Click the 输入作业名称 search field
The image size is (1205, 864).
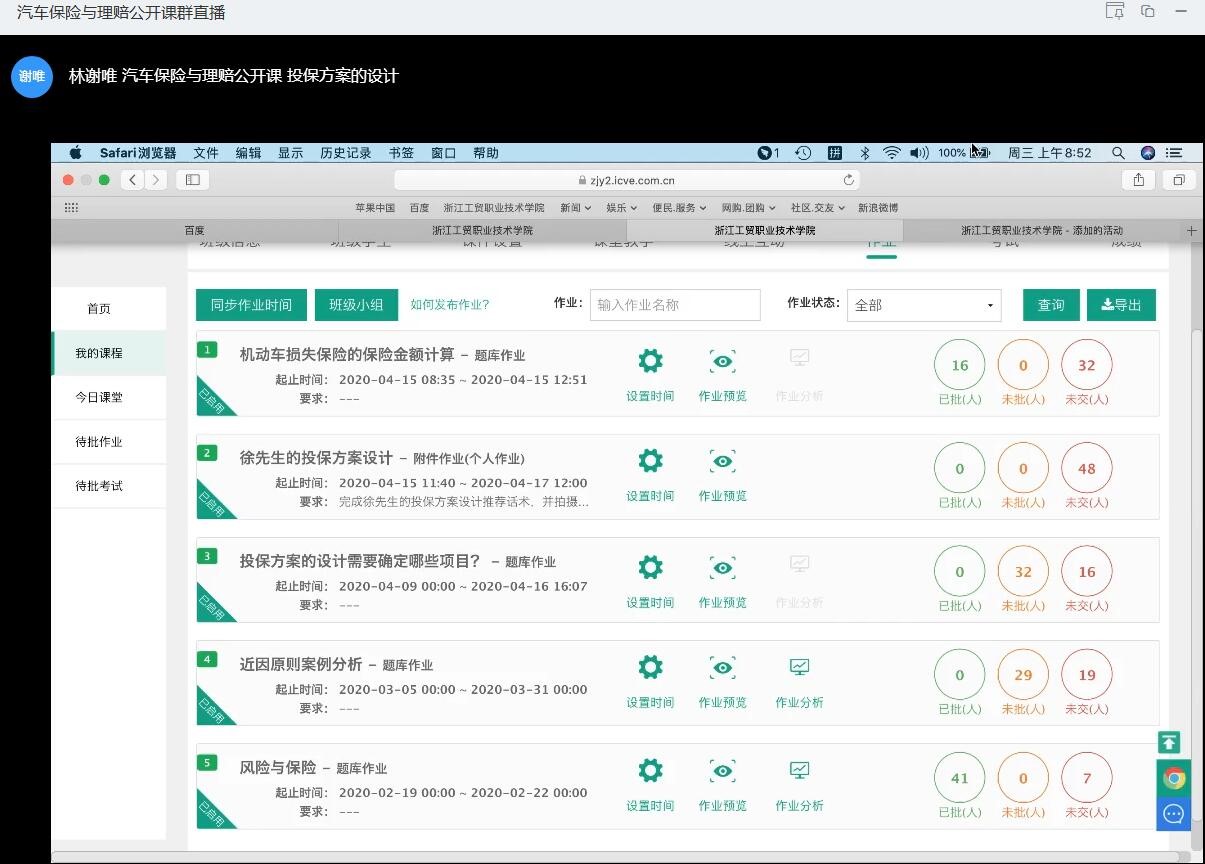pos(675,305)
